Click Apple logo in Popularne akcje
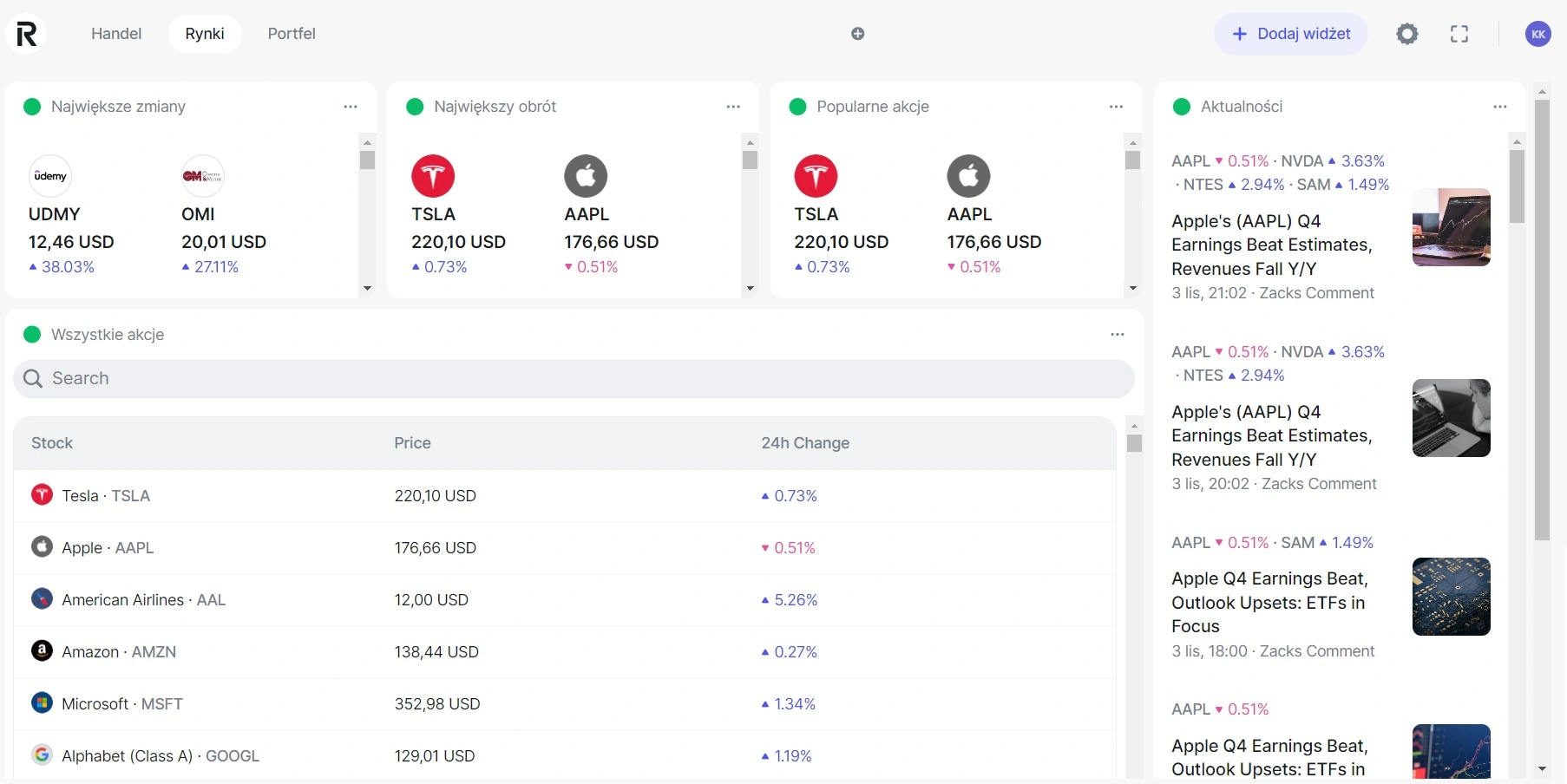Screen dimensions: 1567x784 pyautogui.click(x=968, y=176)
